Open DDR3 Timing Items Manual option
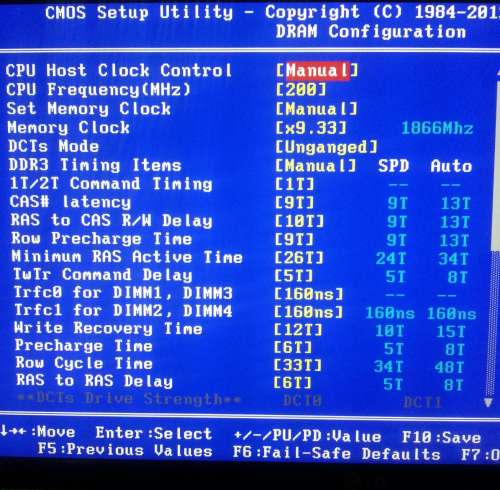This screenshot has width=500, height=490. click(x=315, y=166)
